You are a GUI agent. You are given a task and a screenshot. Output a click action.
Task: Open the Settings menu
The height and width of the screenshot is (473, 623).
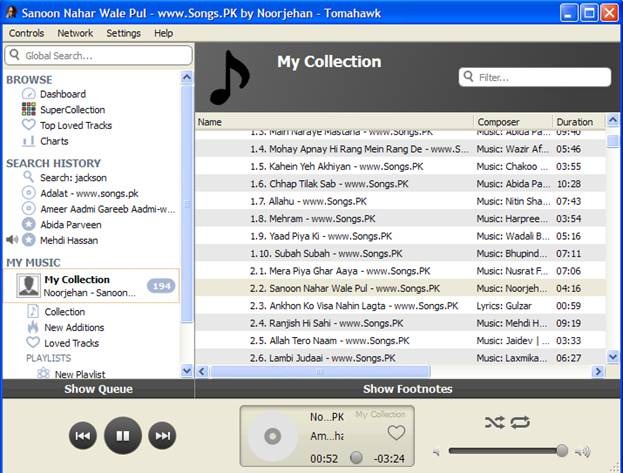click(123, 33)
